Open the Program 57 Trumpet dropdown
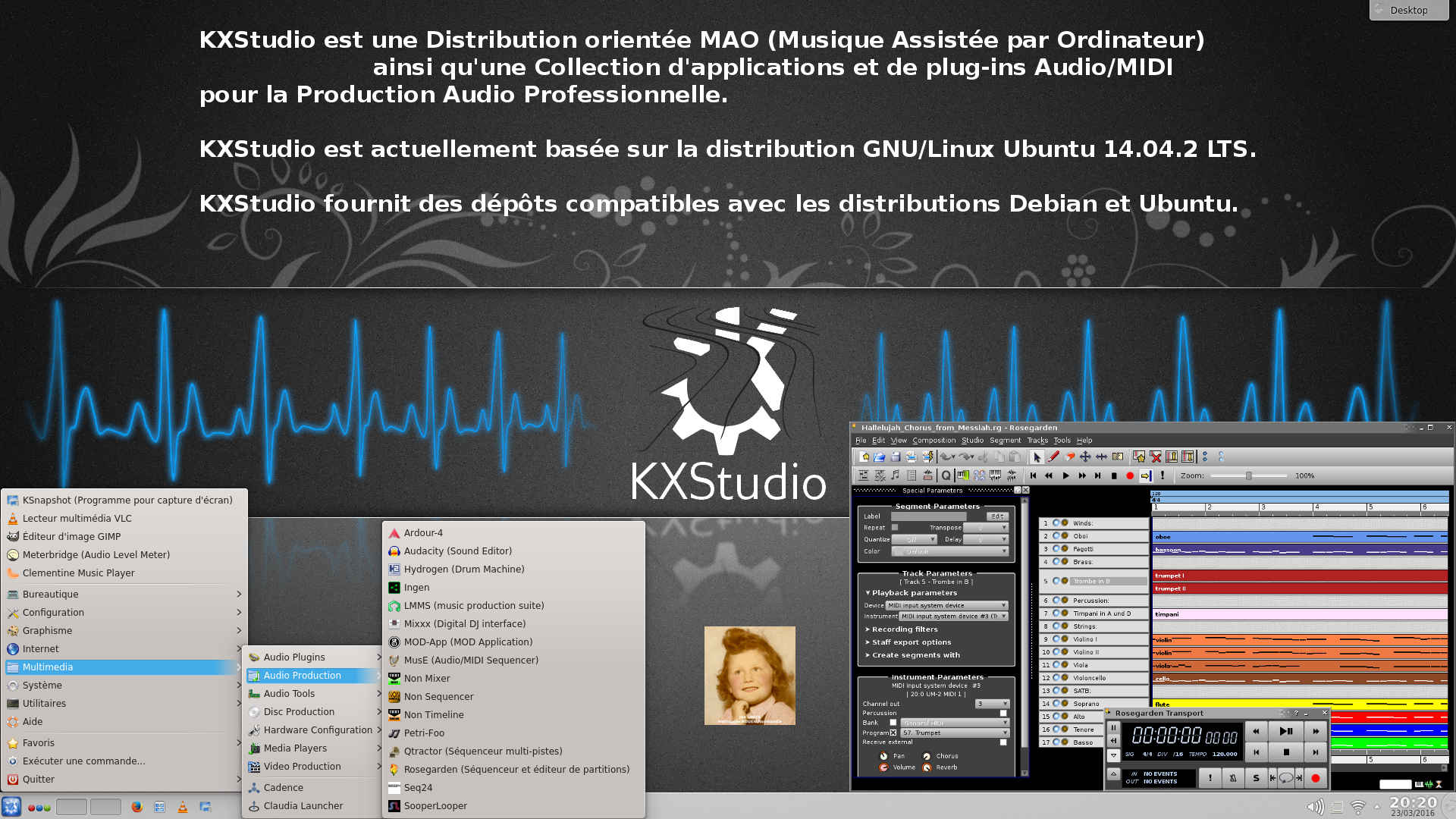The height and width of the screenshot is (819, 1456). (955, 733)
